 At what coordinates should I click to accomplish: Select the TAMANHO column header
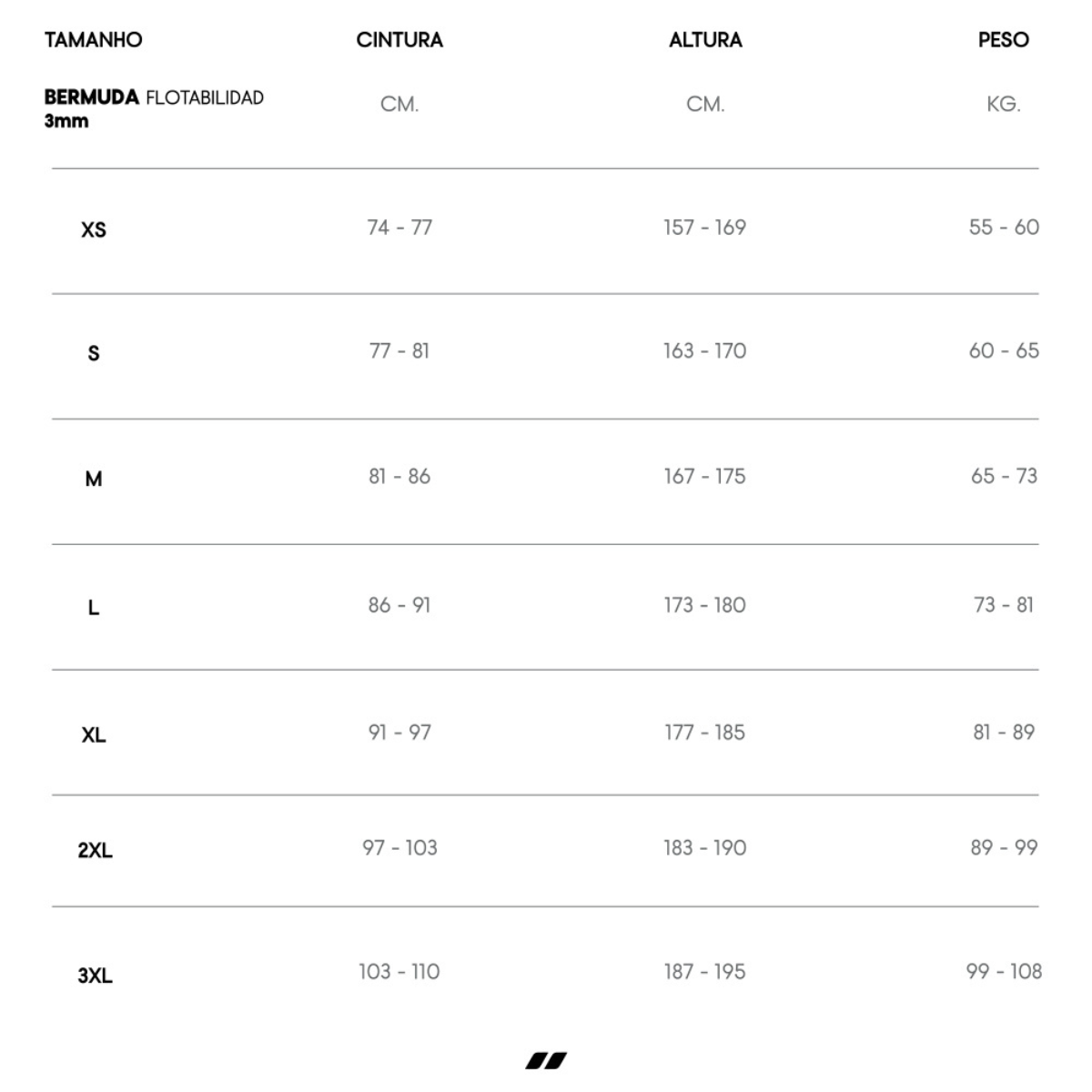94,40
